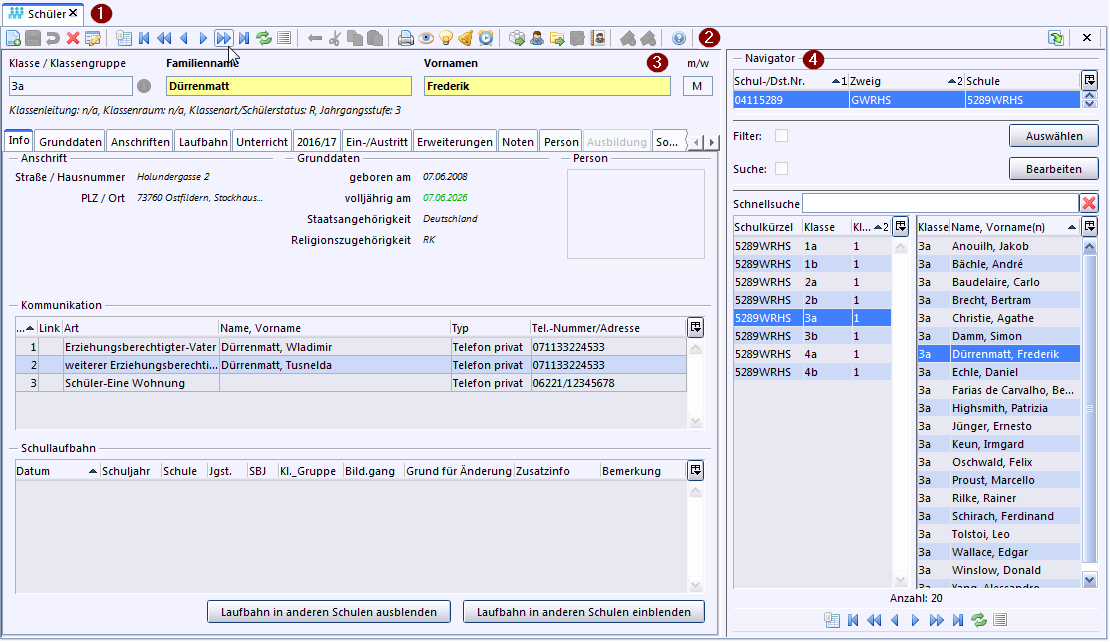Click the red delete record icon
Viewport: 1110px width, 642px height.
coord(73,39)
